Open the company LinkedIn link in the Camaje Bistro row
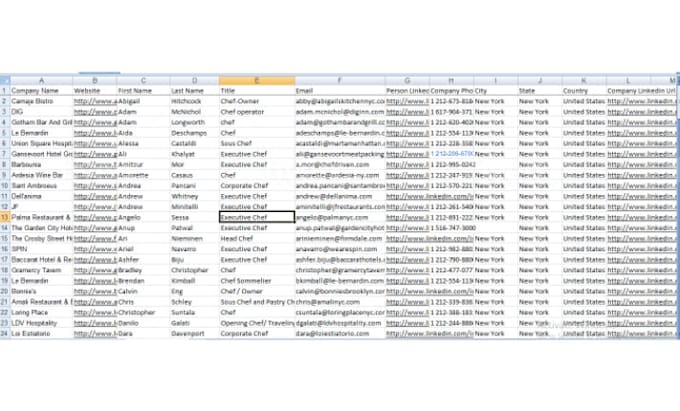680x411 pixels. pyautogui.click(x=641, y=101)
